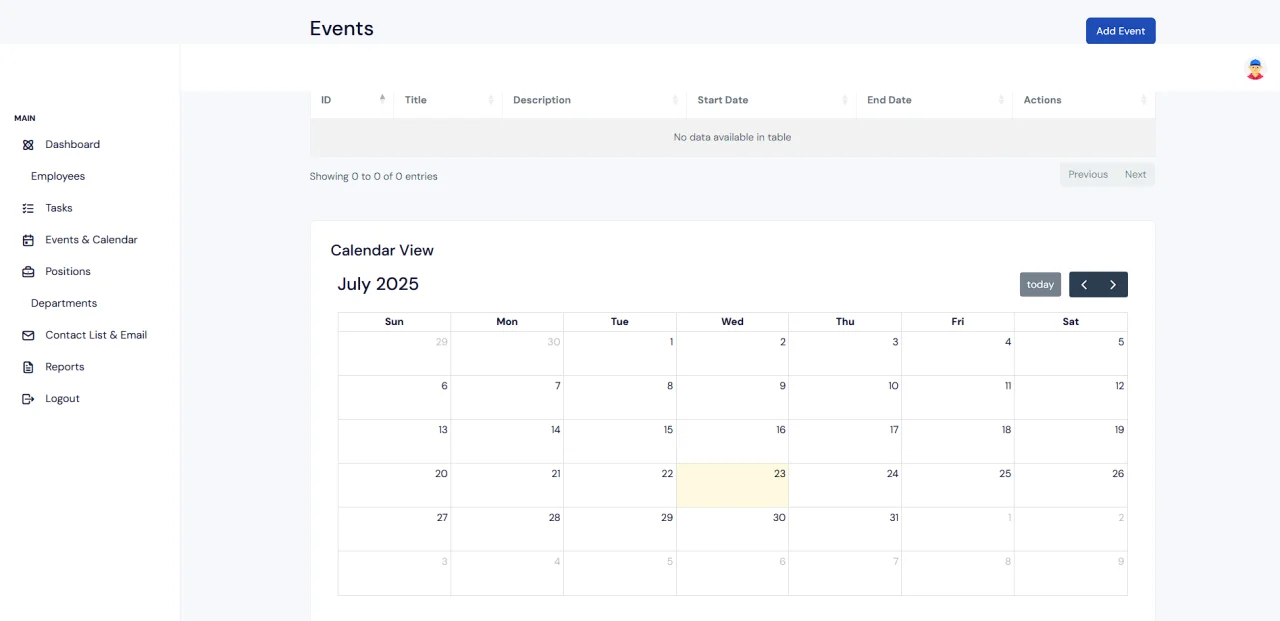Image resolution: width=1280 pixels, height=621 pixels.
Task: Open Departments in sidebar menu
Action: (64, 303)
